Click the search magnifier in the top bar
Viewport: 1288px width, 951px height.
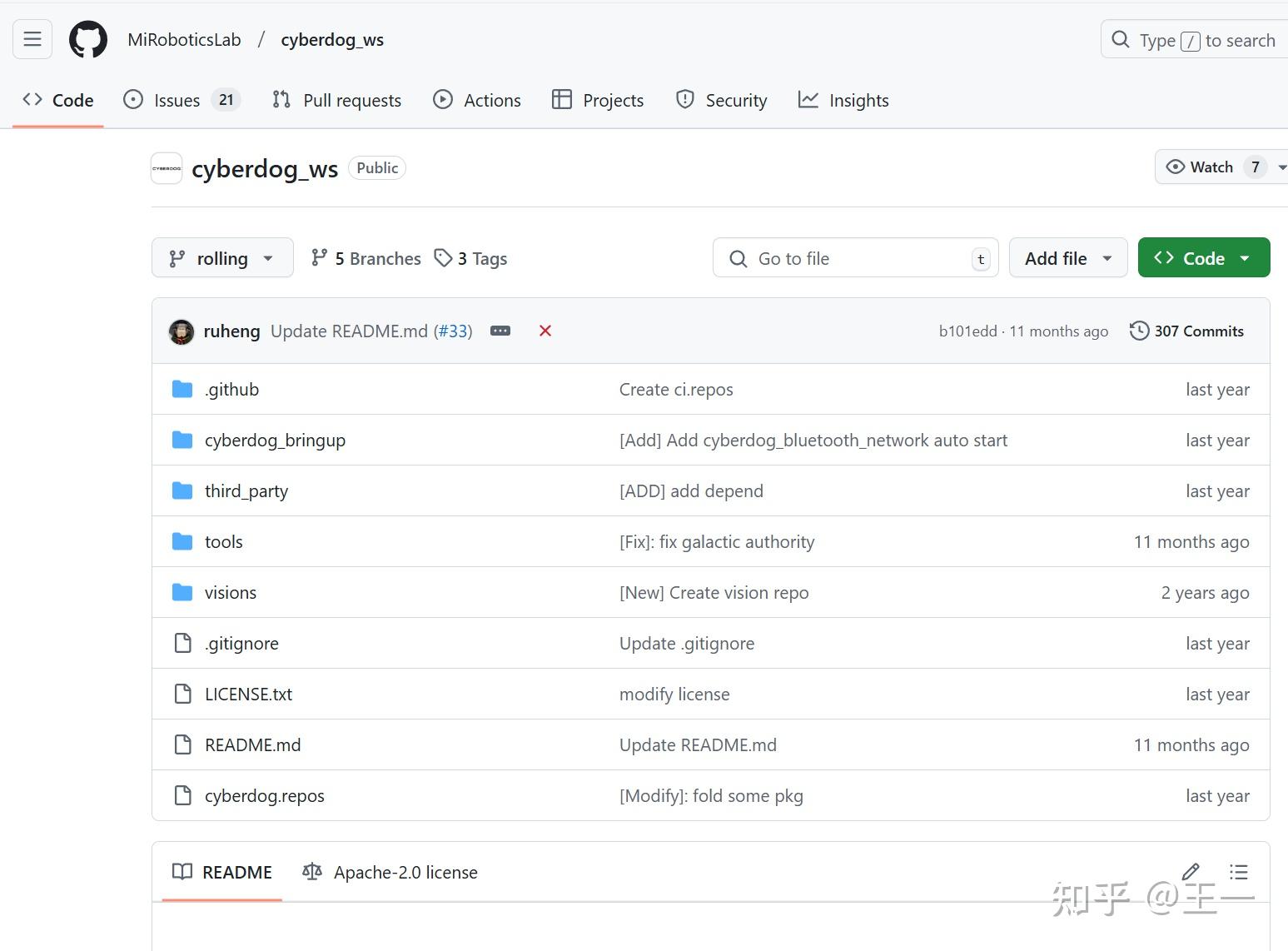(1120, 39)
